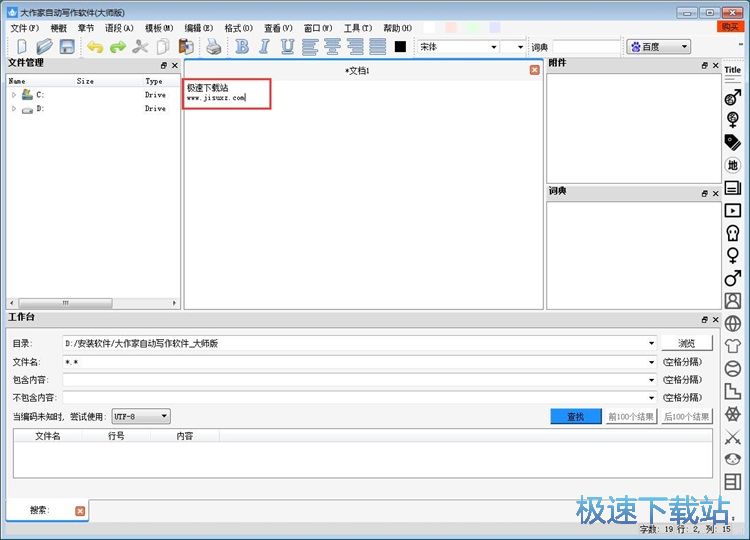Image resolution: width=750 pixels, height=540 pixels.
Task: Close the 文件管理 panel
Action: coord(175,65)
